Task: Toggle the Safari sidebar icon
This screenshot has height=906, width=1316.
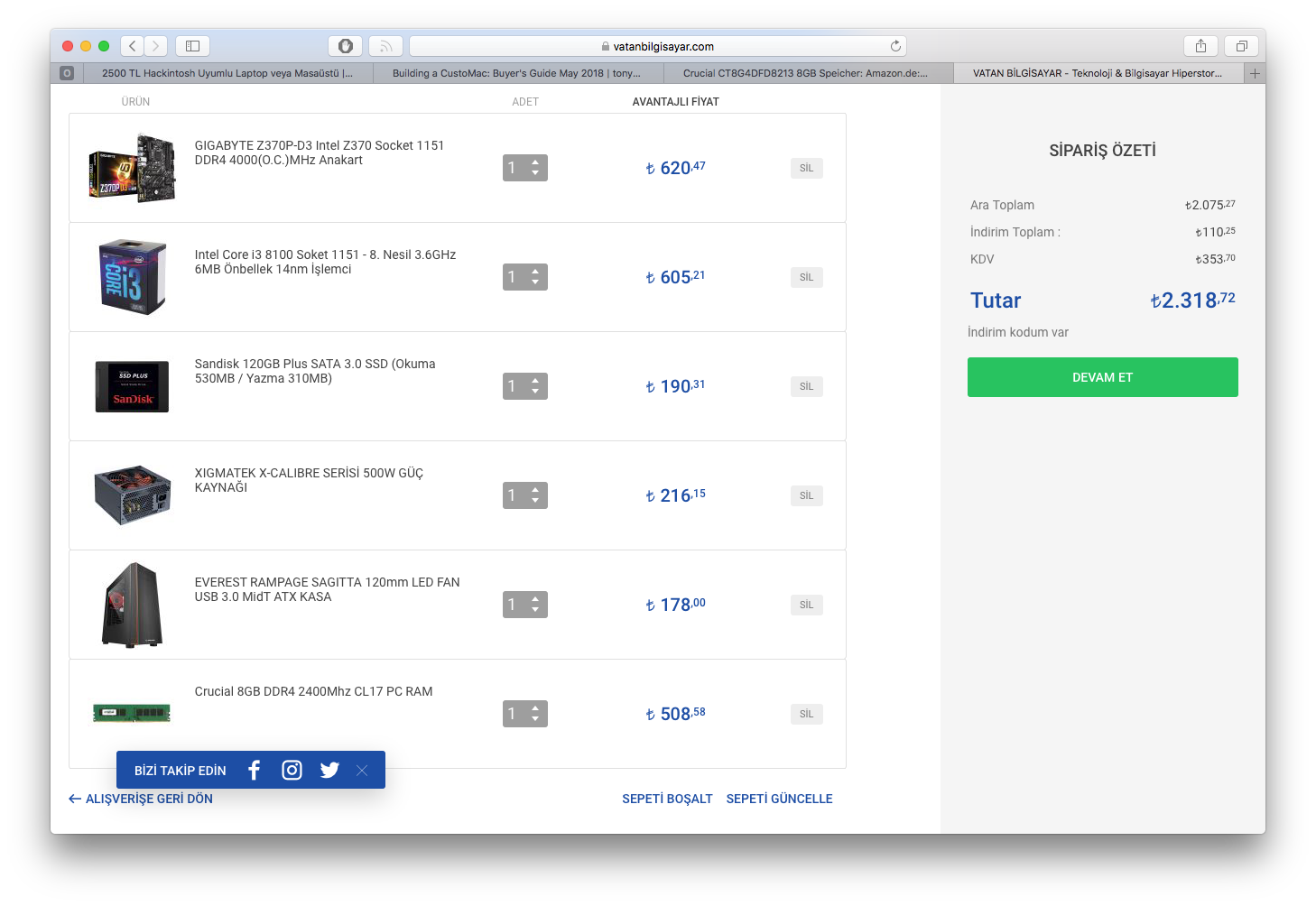Action: coord(191,45)
